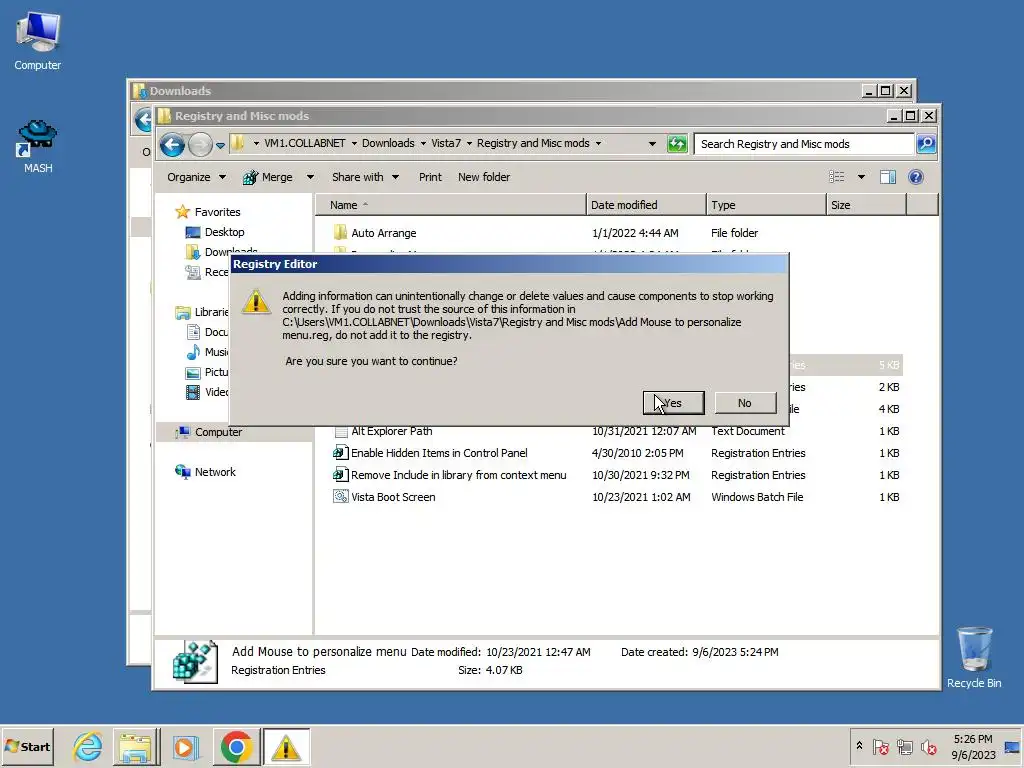Viewport: 1024px width, 768px height.
Task: Click the Explorer back arrow button
Action: (172, 144)
